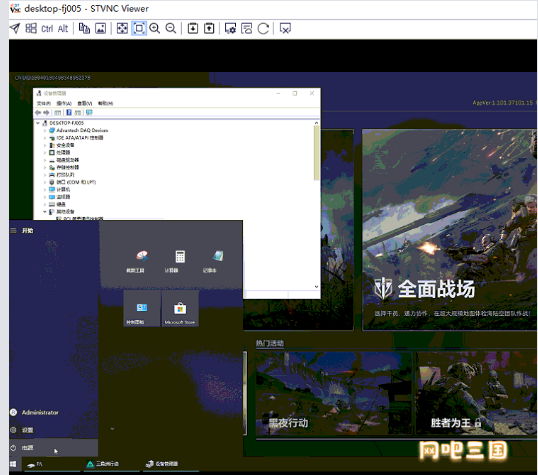Open the 查看(V) menu in Device Manager
Viewport: 538px width, 475px height.
coord(85,103)
